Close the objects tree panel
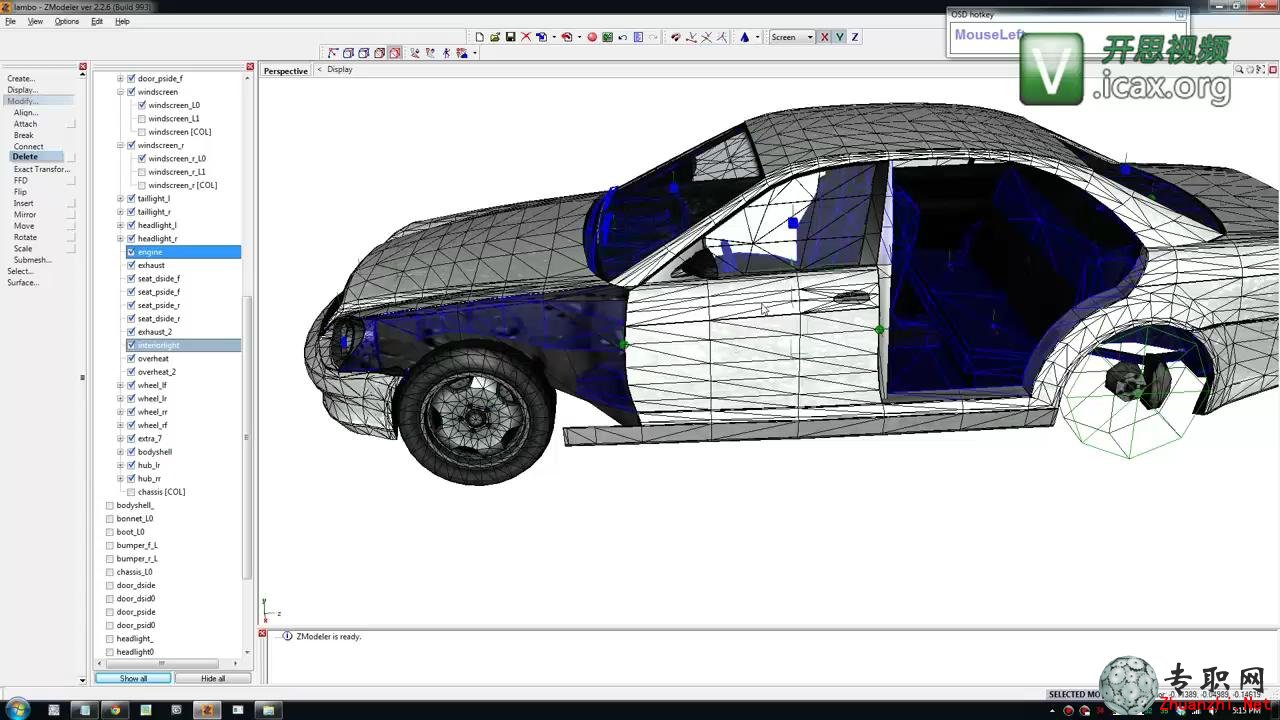Viewport: 1280px width, 720px height. coord(250,67)
